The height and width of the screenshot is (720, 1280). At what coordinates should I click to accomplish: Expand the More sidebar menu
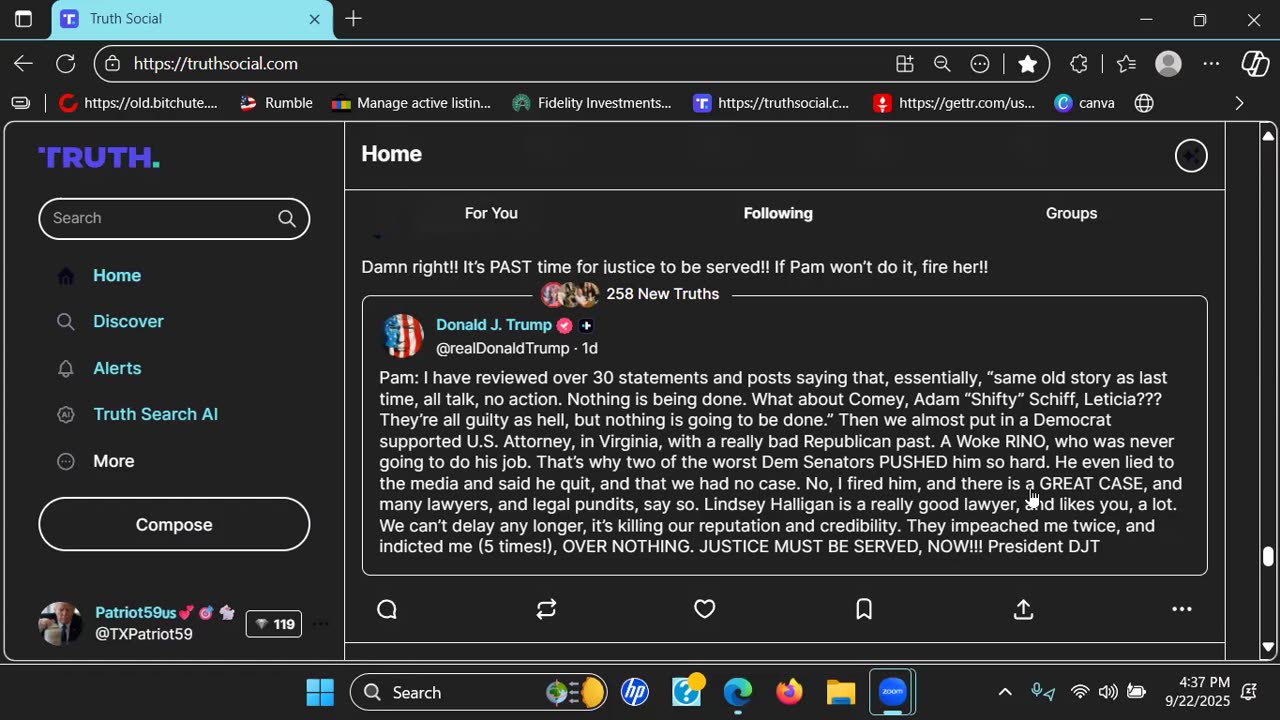113,461
